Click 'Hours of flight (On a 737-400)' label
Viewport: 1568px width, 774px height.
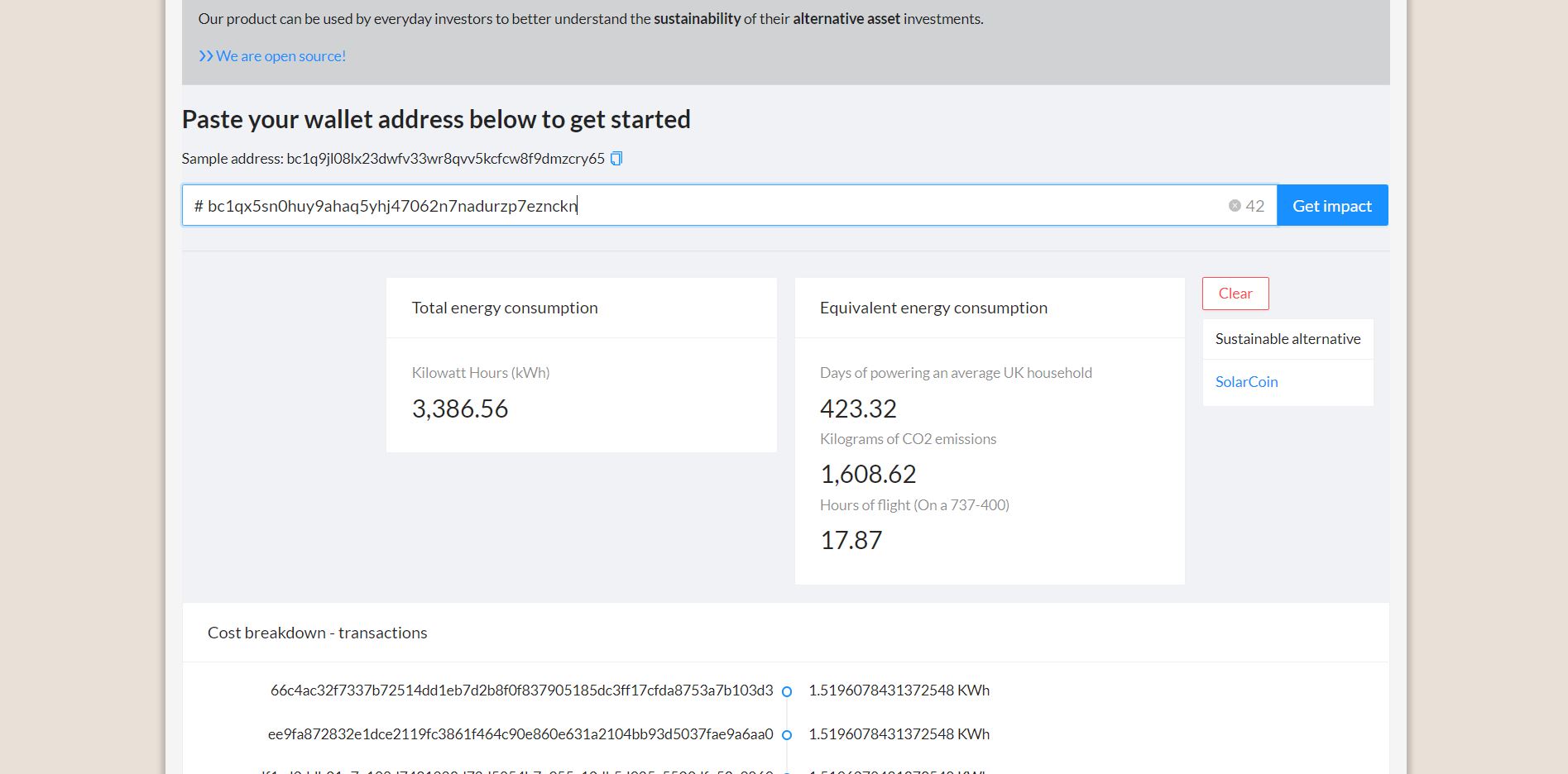(x=914, y=505)
